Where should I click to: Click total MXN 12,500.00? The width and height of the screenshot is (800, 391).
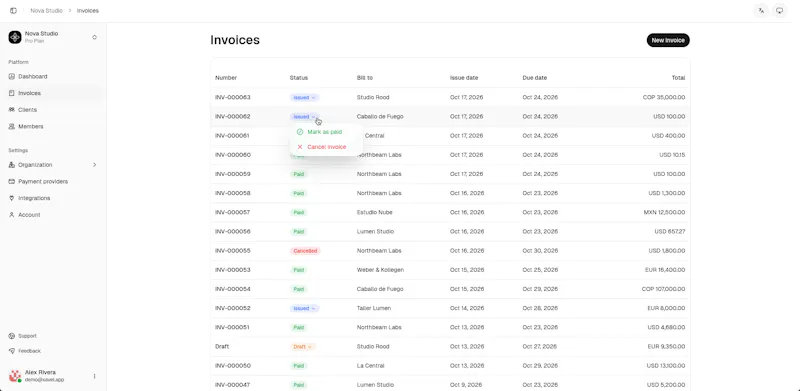coord(664,212)
